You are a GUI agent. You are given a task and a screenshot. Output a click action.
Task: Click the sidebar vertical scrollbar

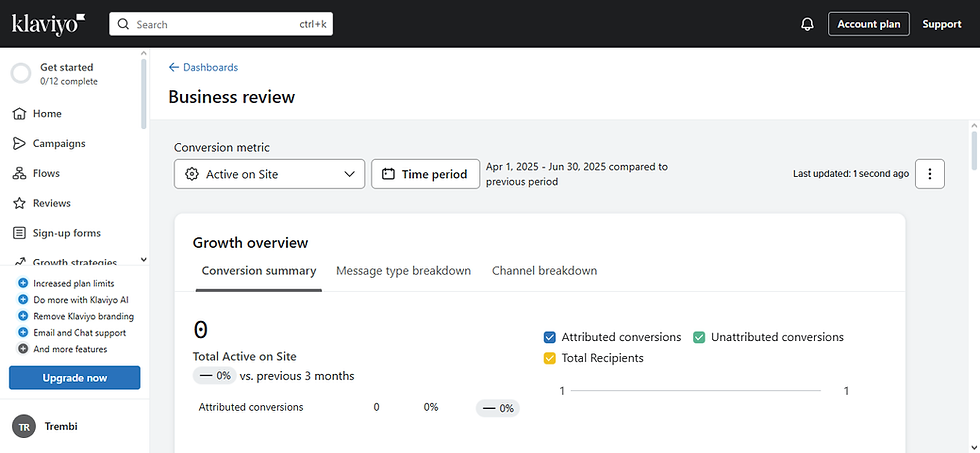(144, 92)
